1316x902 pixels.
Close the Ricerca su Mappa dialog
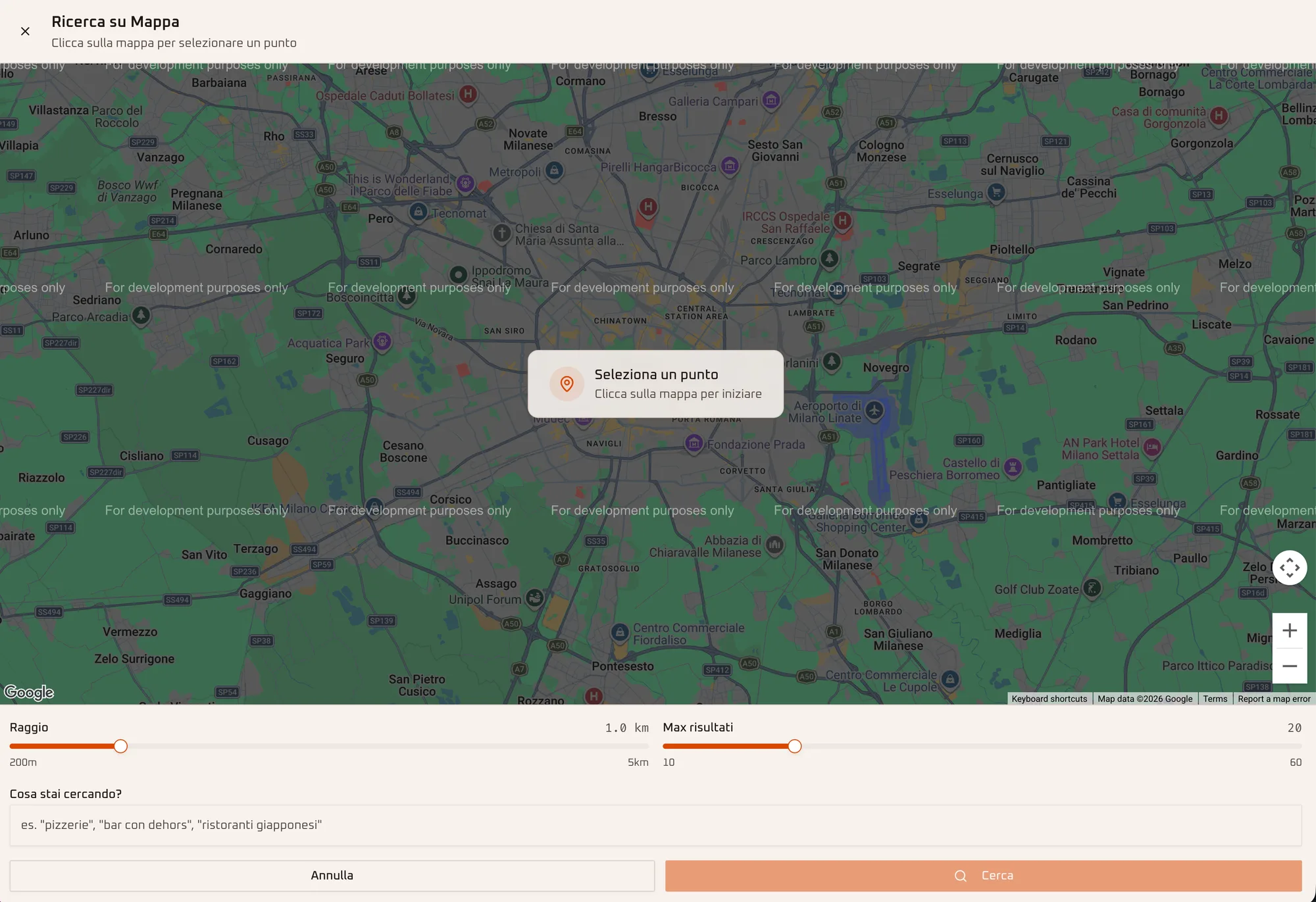click(25, 31)
